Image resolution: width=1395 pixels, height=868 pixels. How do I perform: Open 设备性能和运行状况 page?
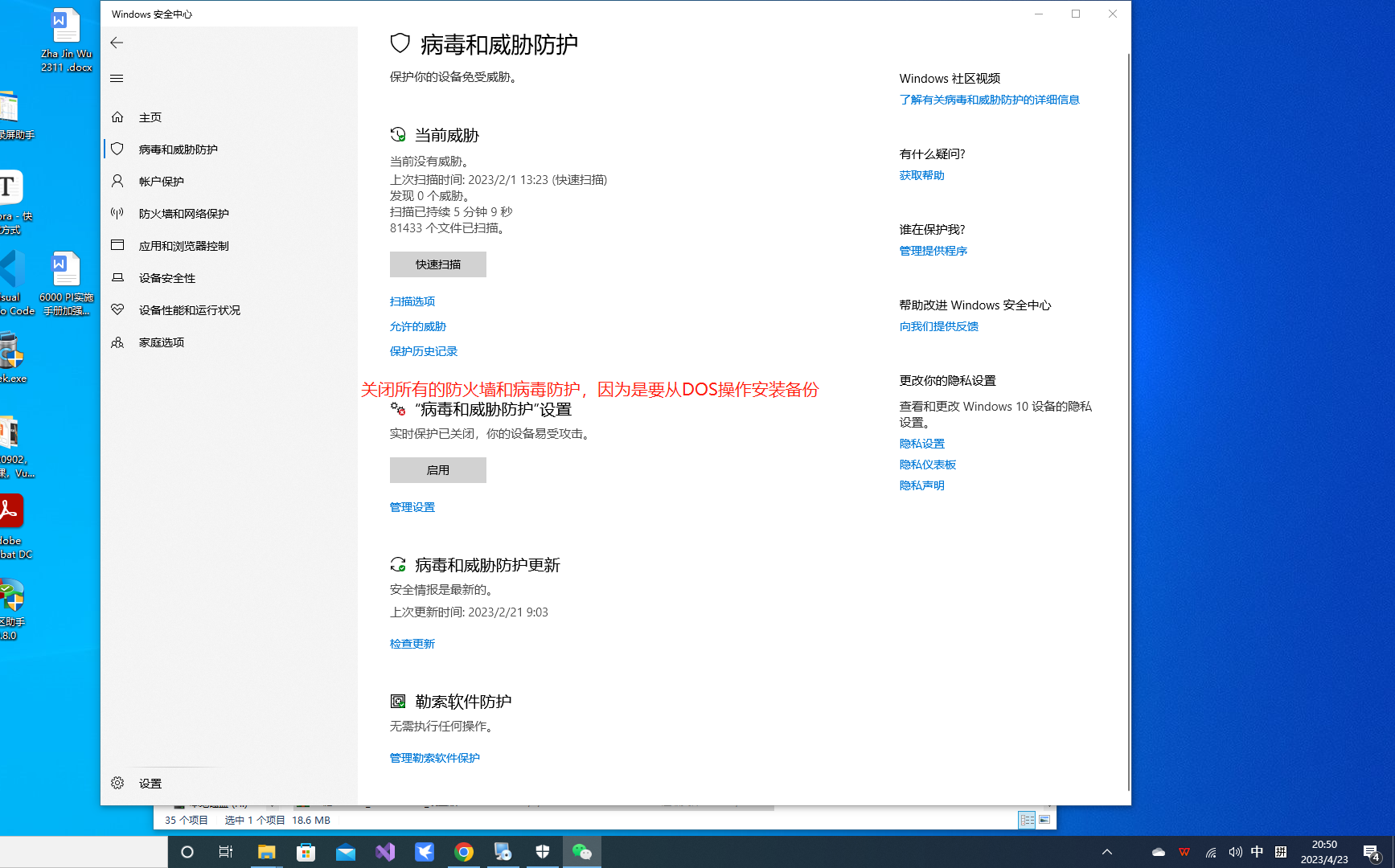189,310
